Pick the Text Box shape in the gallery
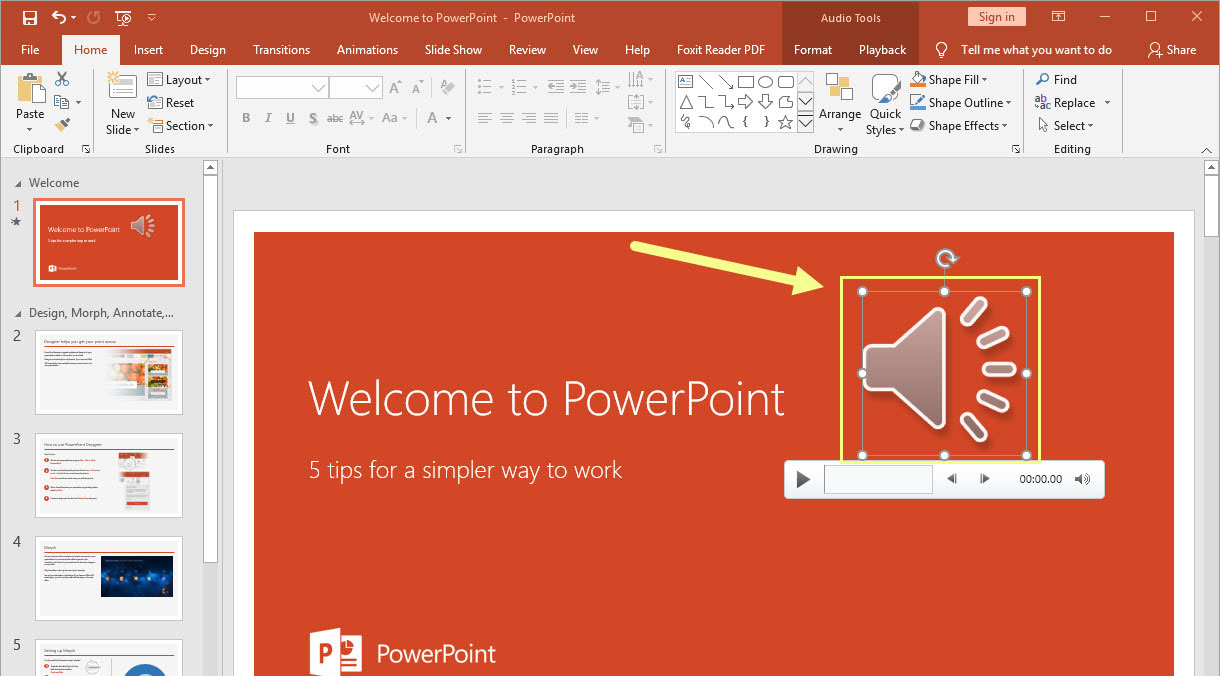This screenshot has width=1220, height=676. pos(686,81)
